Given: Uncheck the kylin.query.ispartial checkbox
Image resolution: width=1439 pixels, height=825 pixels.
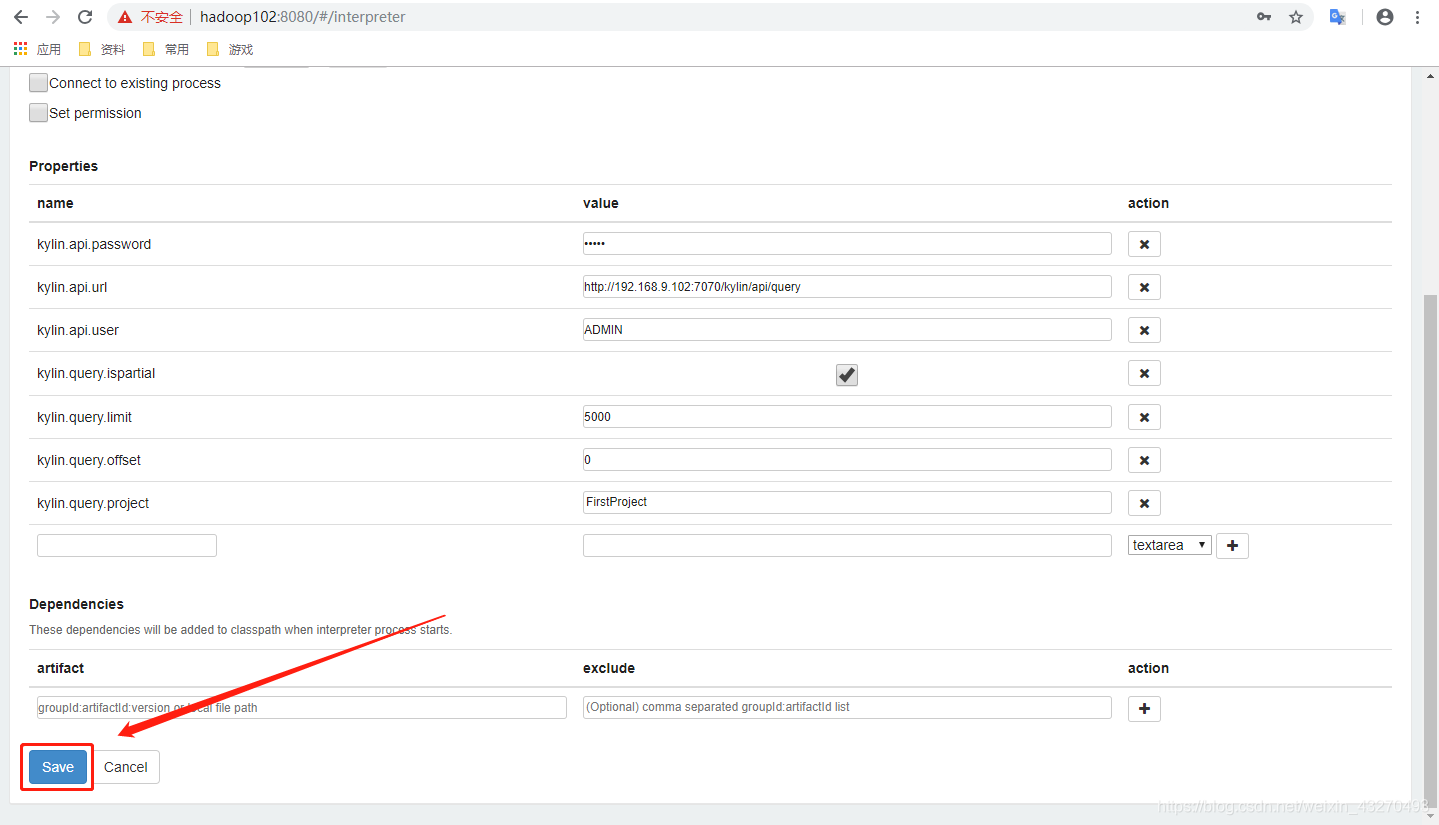Looking at the screenshot, I should (x=847, y=374).
